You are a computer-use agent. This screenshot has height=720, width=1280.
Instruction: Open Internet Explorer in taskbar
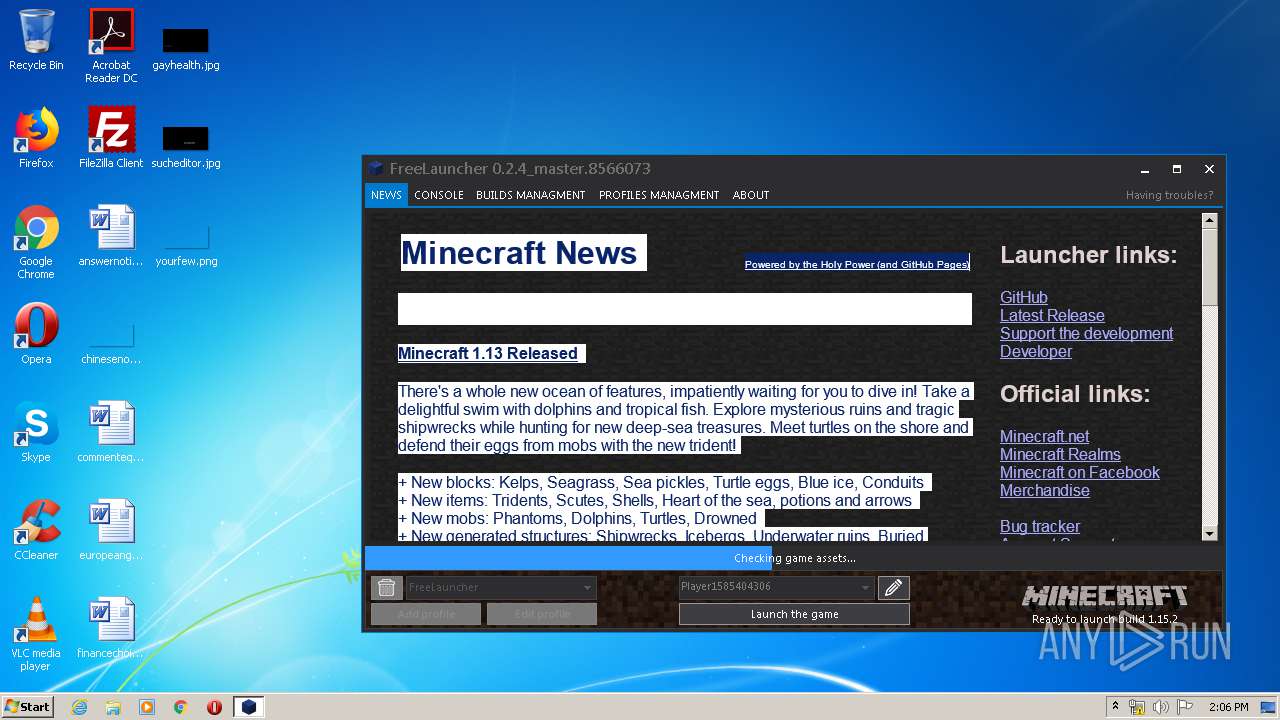point(79,707)
